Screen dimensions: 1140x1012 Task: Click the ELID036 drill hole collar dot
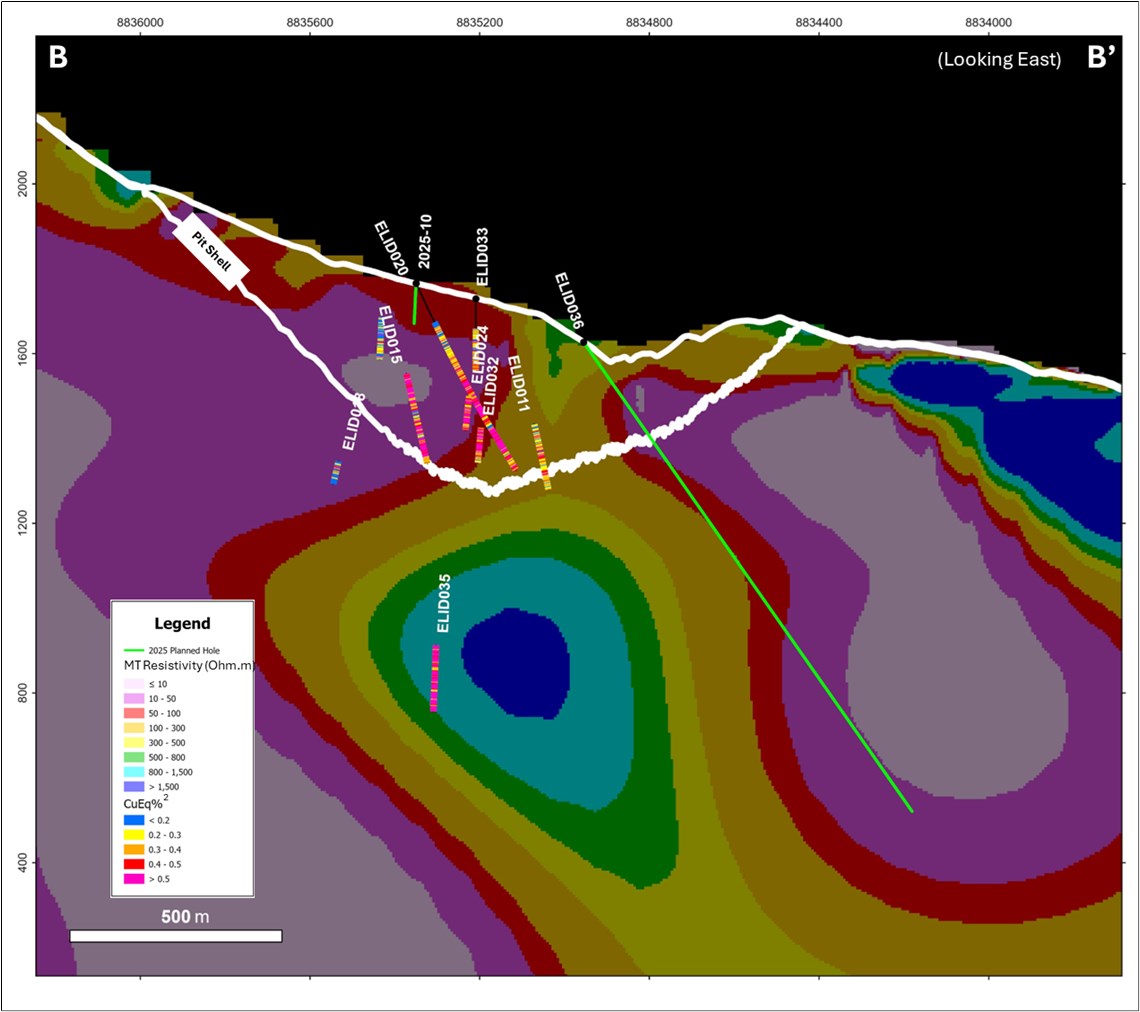[584, 342]
